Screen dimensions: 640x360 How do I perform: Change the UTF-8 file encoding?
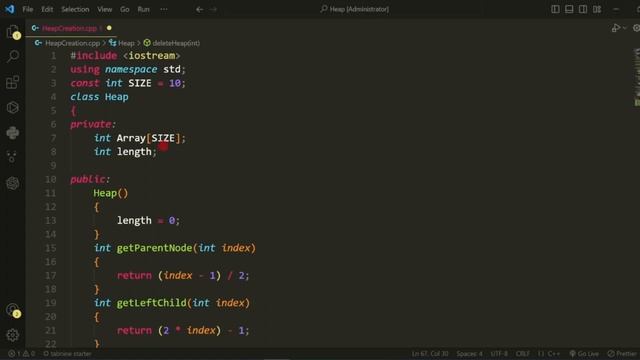coord(499,353)
